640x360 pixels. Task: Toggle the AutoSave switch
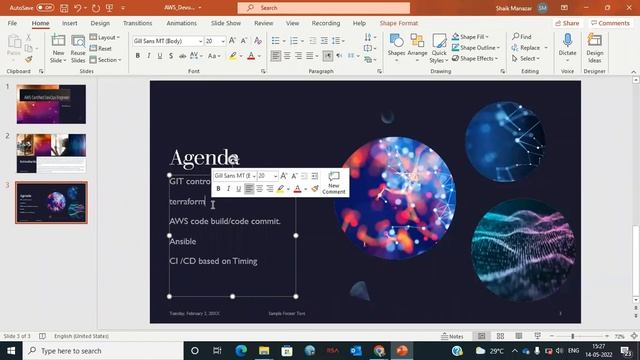point(45,8)
